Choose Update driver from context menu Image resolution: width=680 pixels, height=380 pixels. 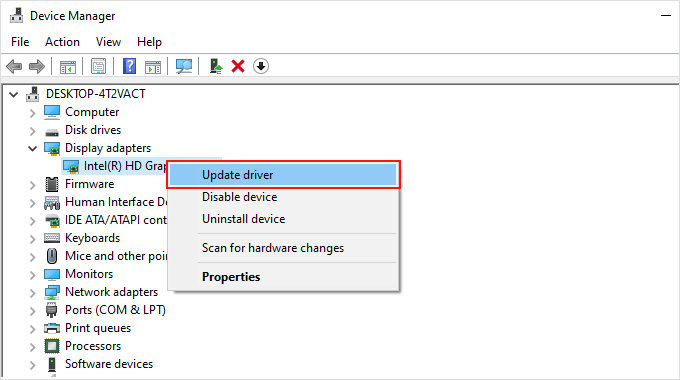click(283, 175)
